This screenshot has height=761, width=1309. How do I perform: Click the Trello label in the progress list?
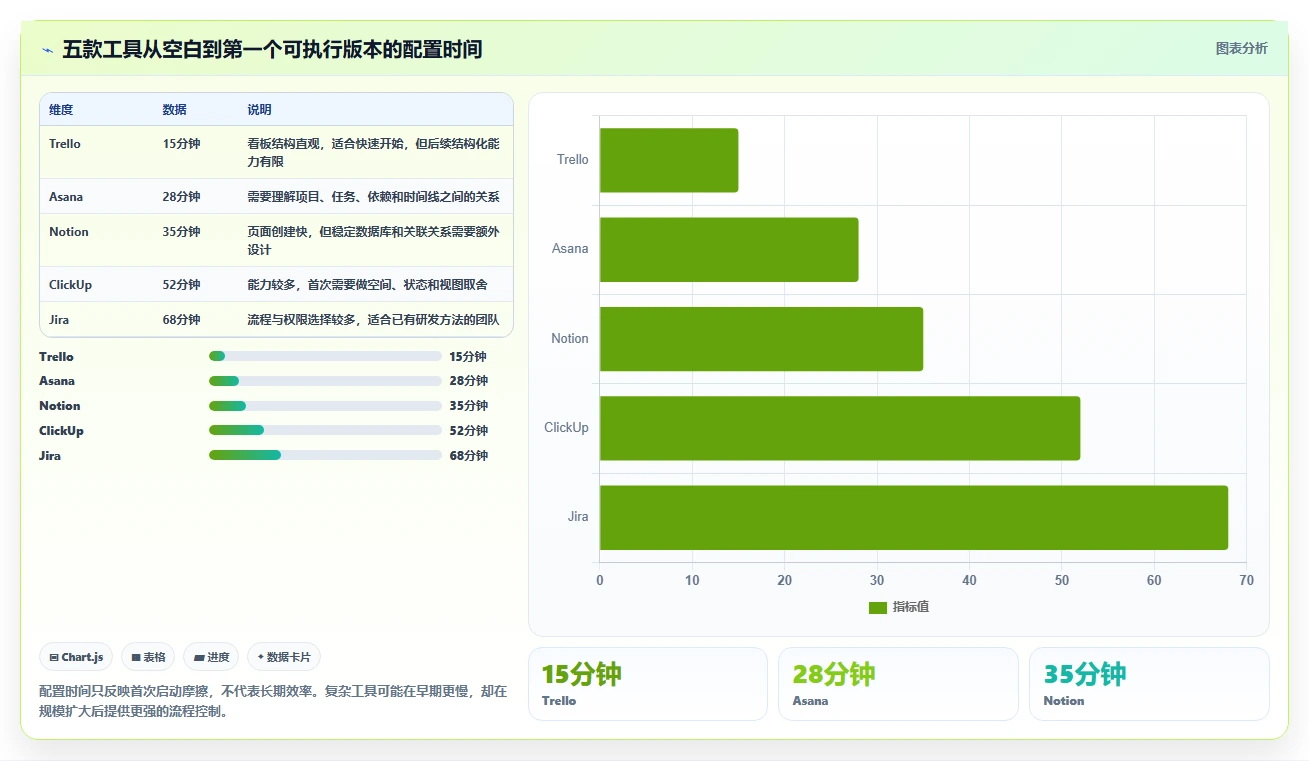[56, 357]
